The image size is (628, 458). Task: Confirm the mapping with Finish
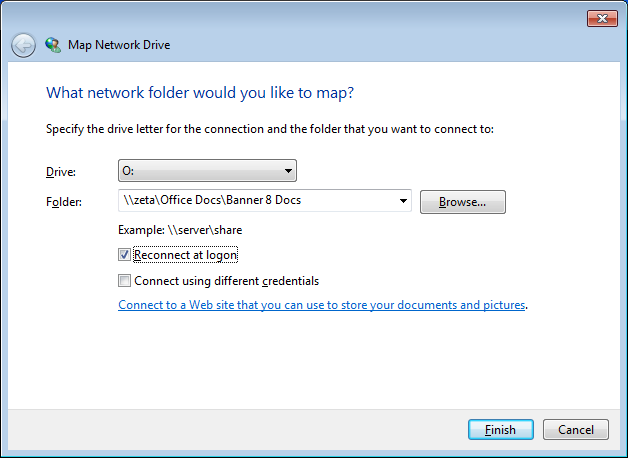[x=501, y=430]
